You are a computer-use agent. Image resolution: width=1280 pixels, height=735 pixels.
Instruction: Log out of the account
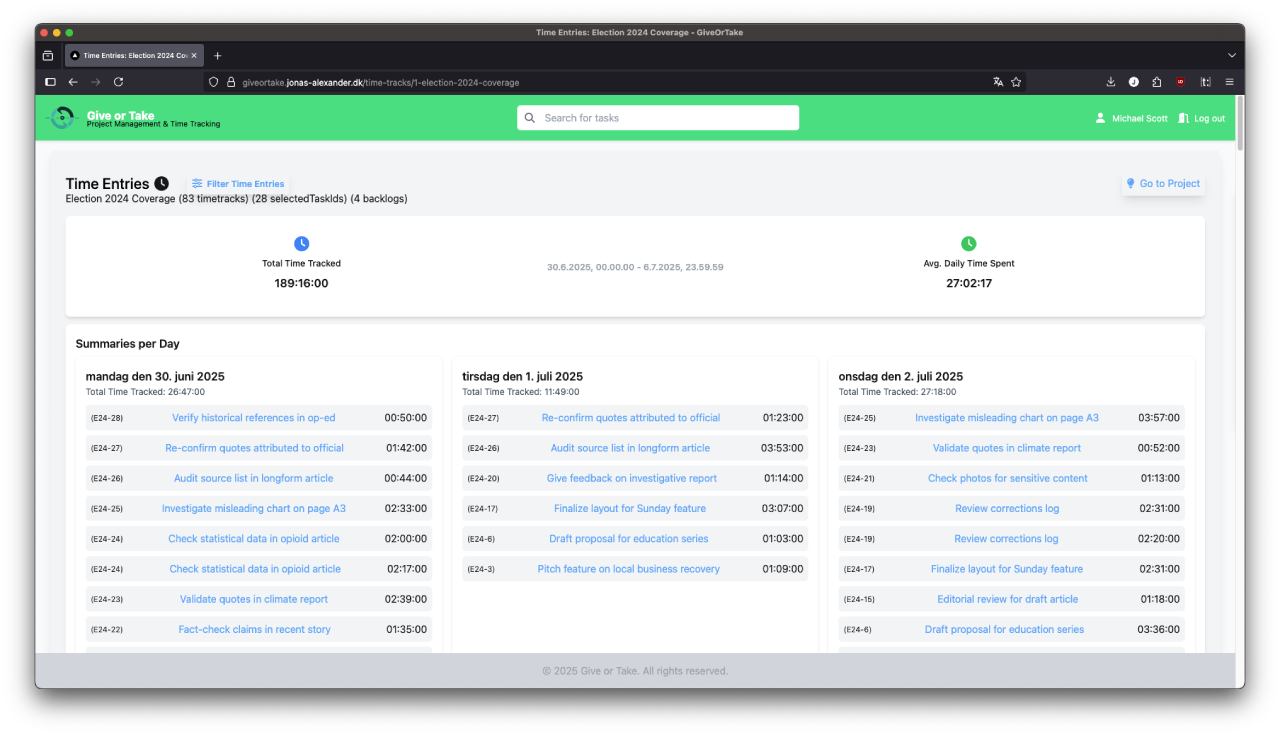point(1201,118)
